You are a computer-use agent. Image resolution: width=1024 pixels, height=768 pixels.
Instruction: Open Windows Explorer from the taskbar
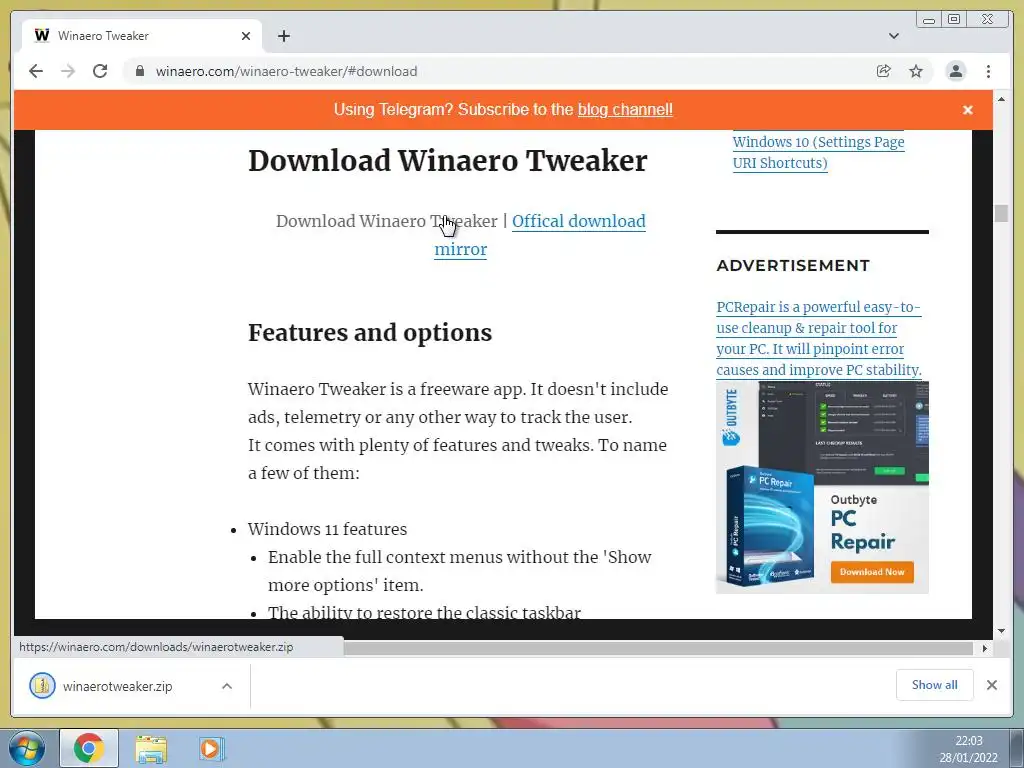(151, 748)
